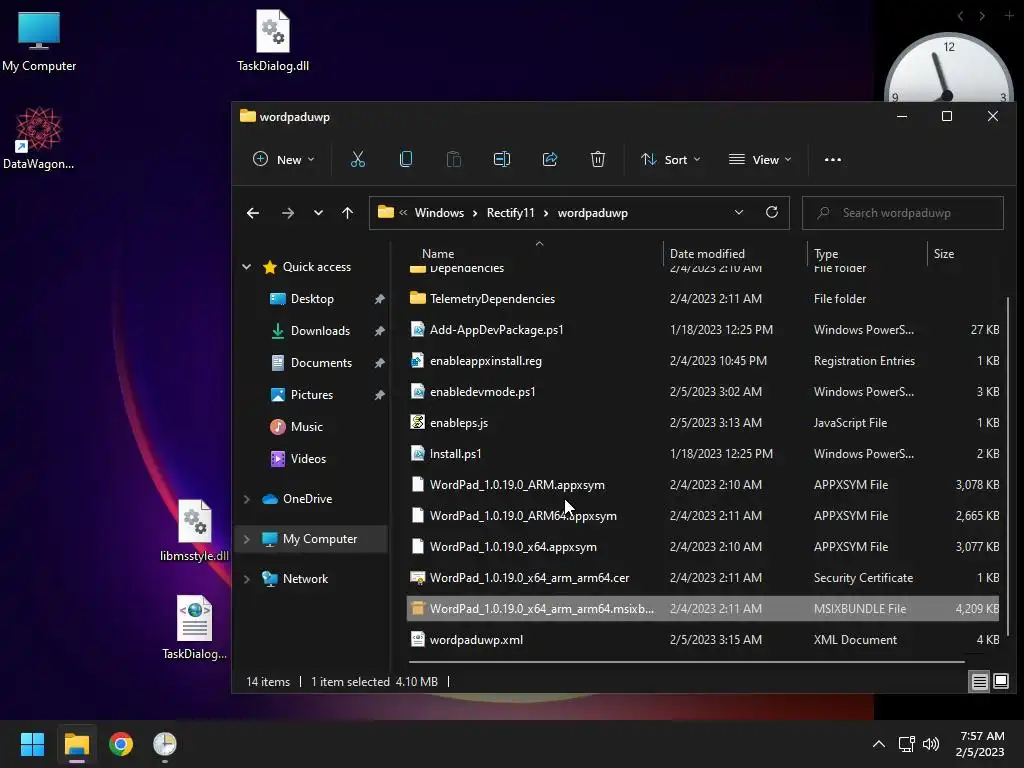Expand the My Computer tree node
The width and height of the screenshot is (1024, 768).
click(x=246, y=539)
